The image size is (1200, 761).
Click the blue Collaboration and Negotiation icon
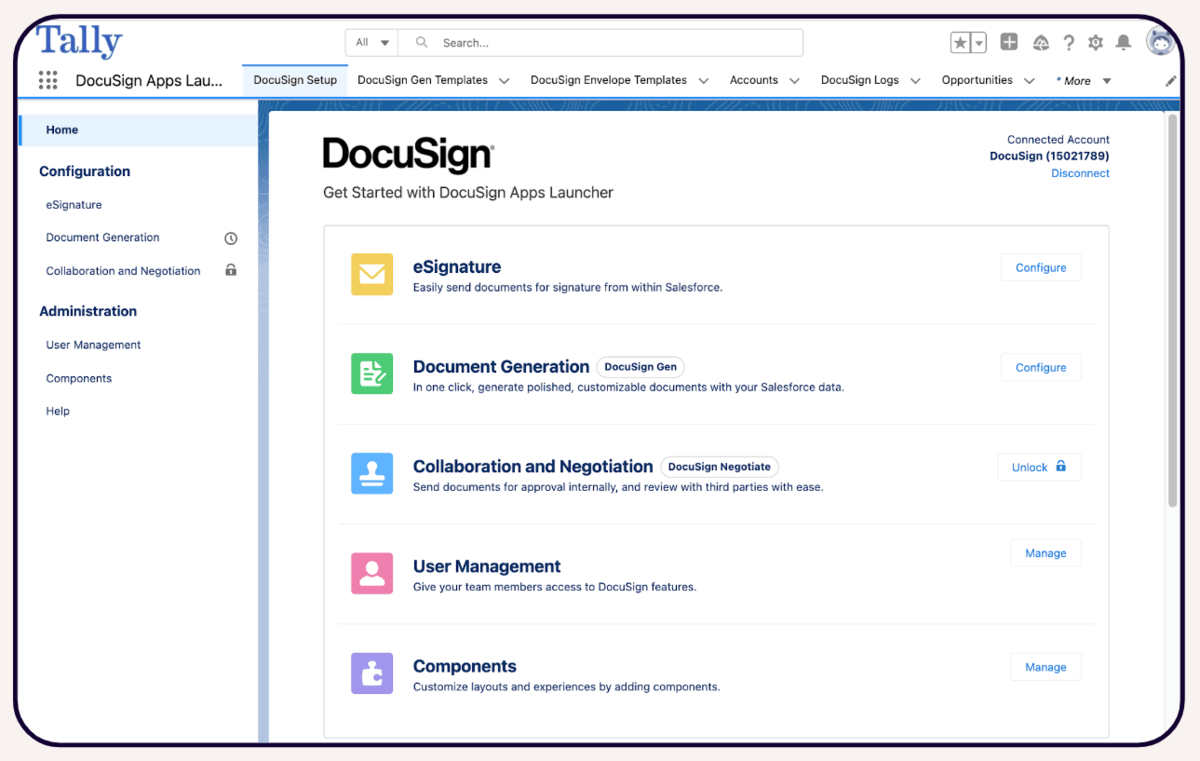click(x=372, y=473)
